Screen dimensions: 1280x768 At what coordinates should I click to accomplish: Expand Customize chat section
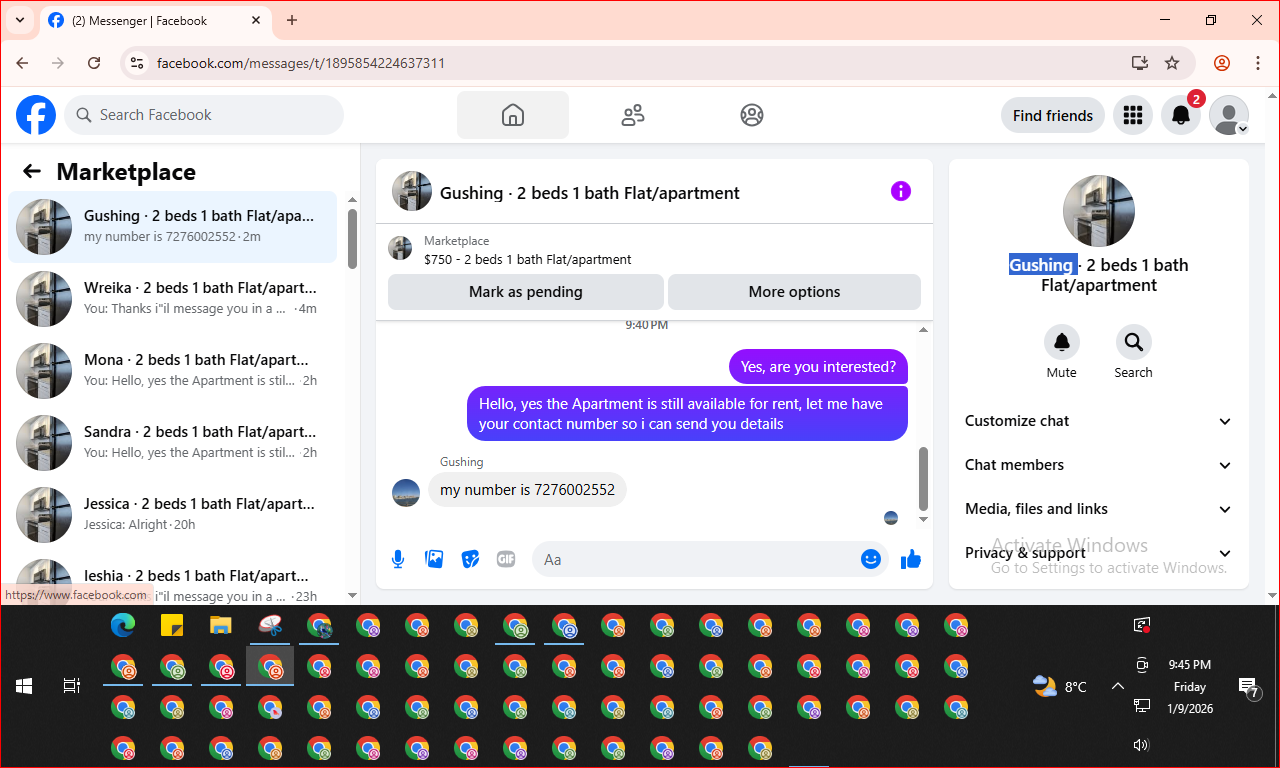click(1099, 421)
